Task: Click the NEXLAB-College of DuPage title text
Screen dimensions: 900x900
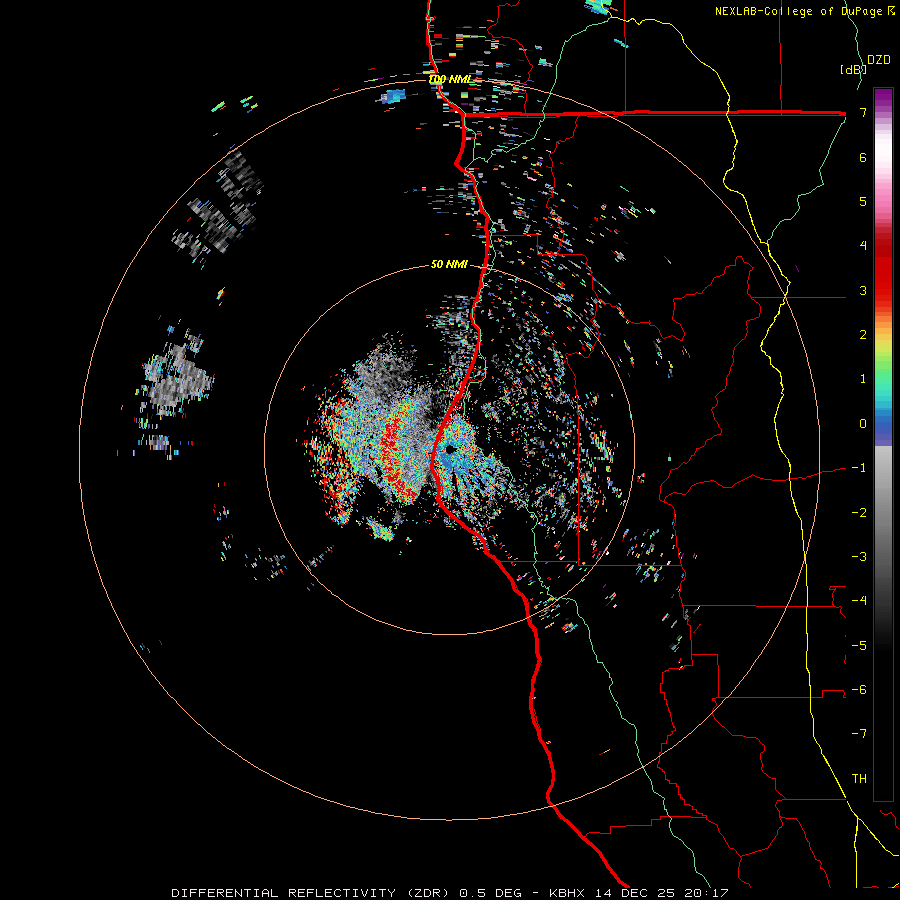Action: [798, 11]
